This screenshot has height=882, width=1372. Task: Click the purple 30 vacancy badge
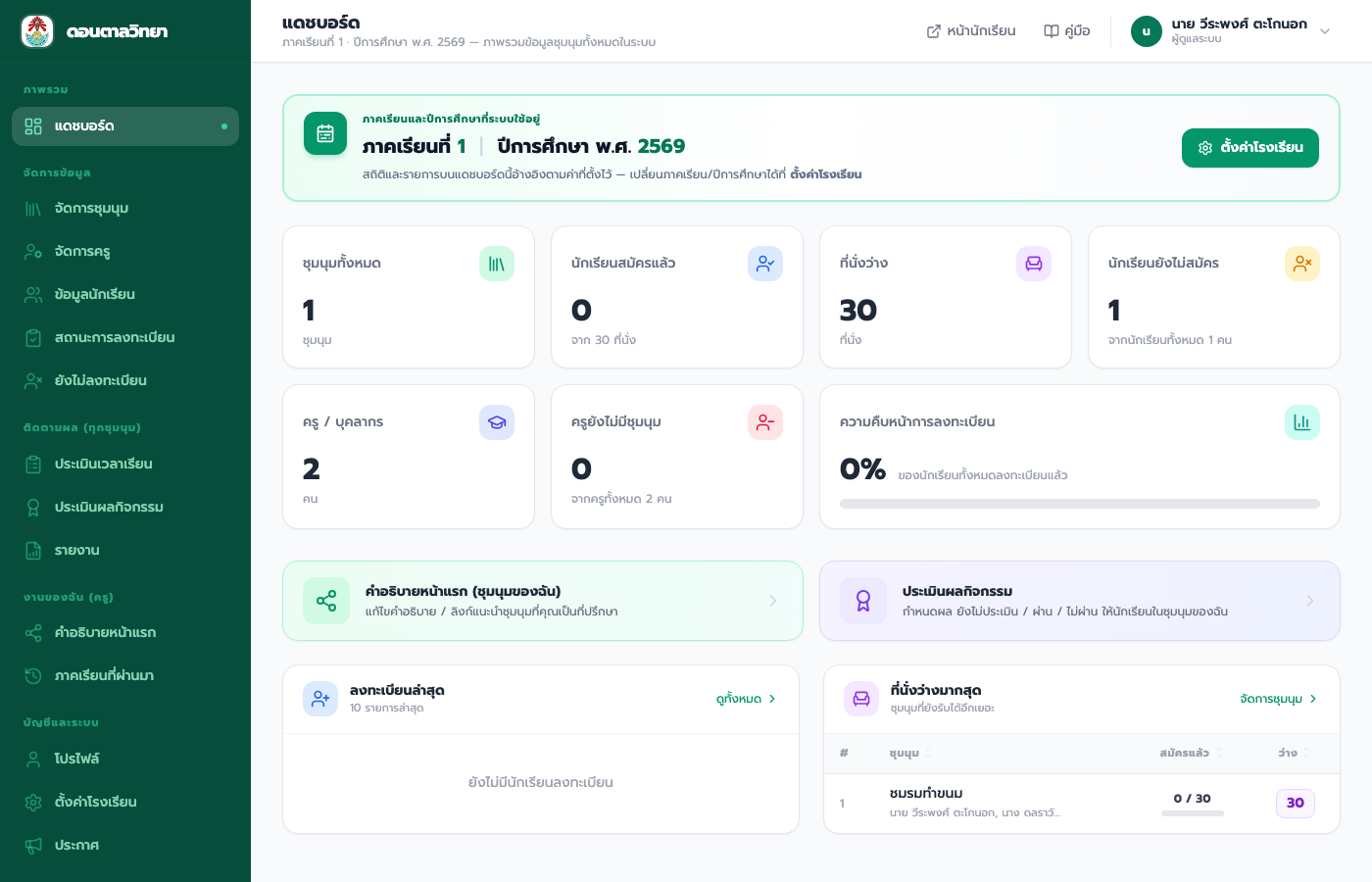tap(1296, 804)
